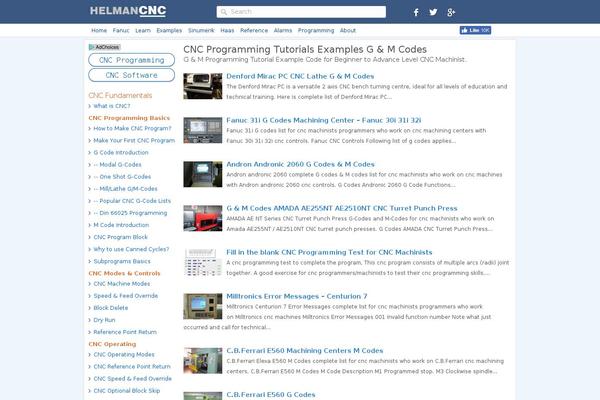Click the Milltronics Centurion 7 thumbnail
The image size is (600, 400).
[x=203, y=307]
